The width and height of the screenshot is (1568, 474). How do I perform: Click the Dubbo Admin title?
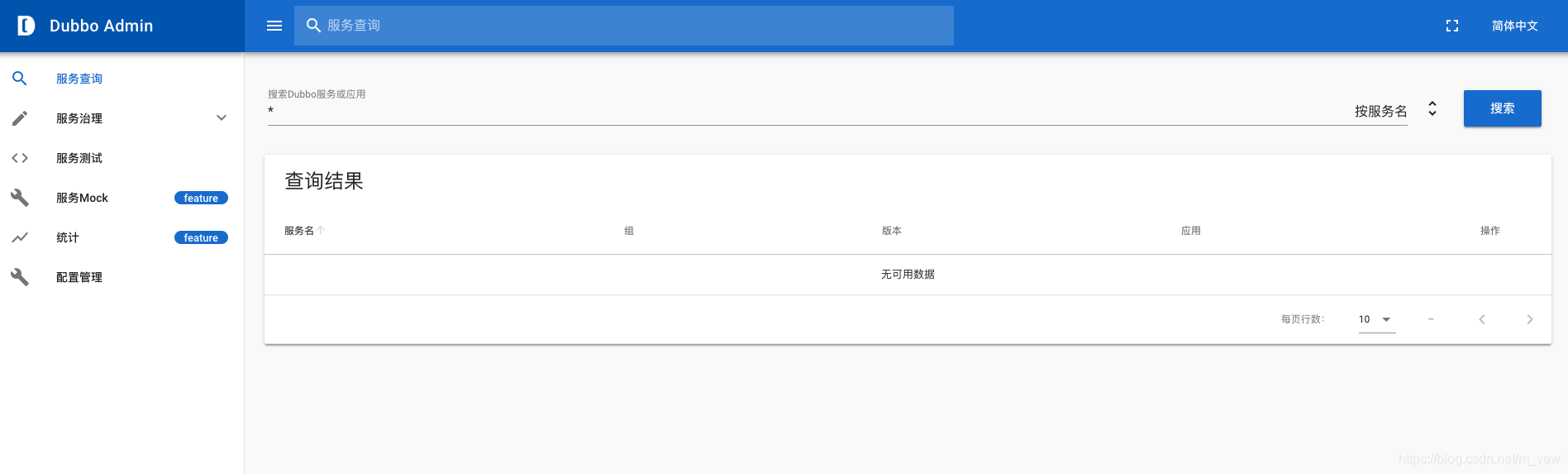click(101, 26)
